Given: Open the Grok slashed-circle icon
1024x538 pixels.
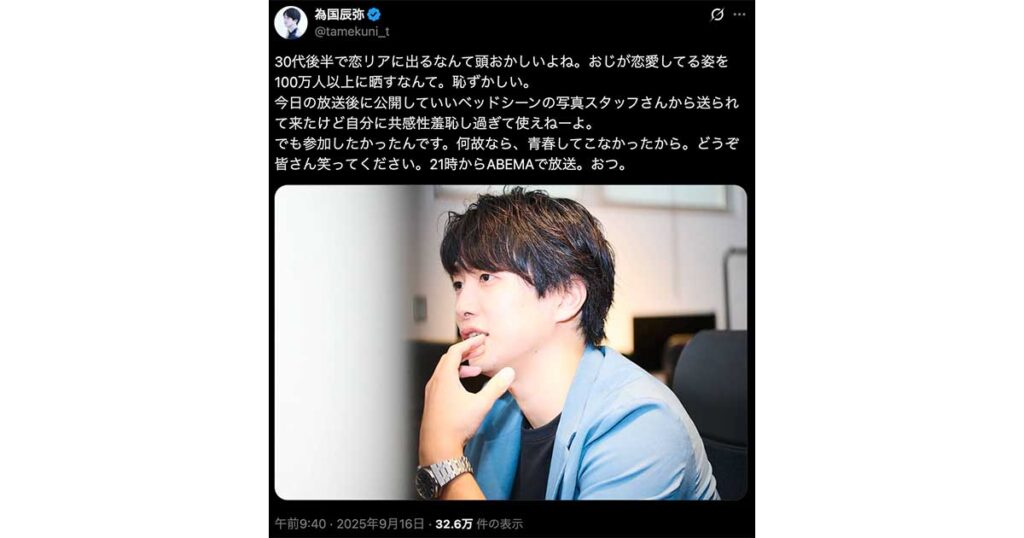Looking at the screenshot, I should click(717, 14).
